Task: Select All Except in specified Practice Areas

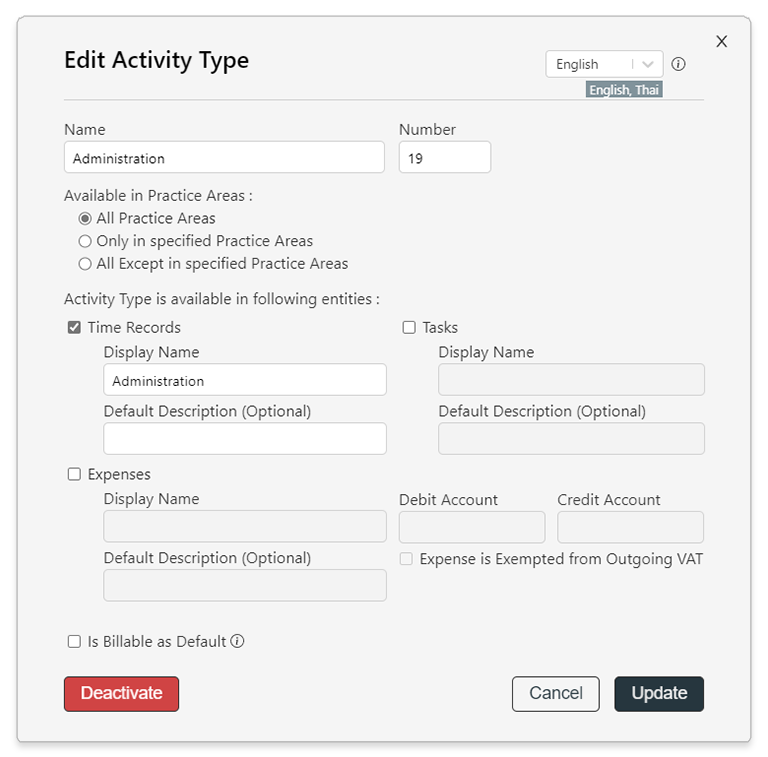Action: coord(85,264)
